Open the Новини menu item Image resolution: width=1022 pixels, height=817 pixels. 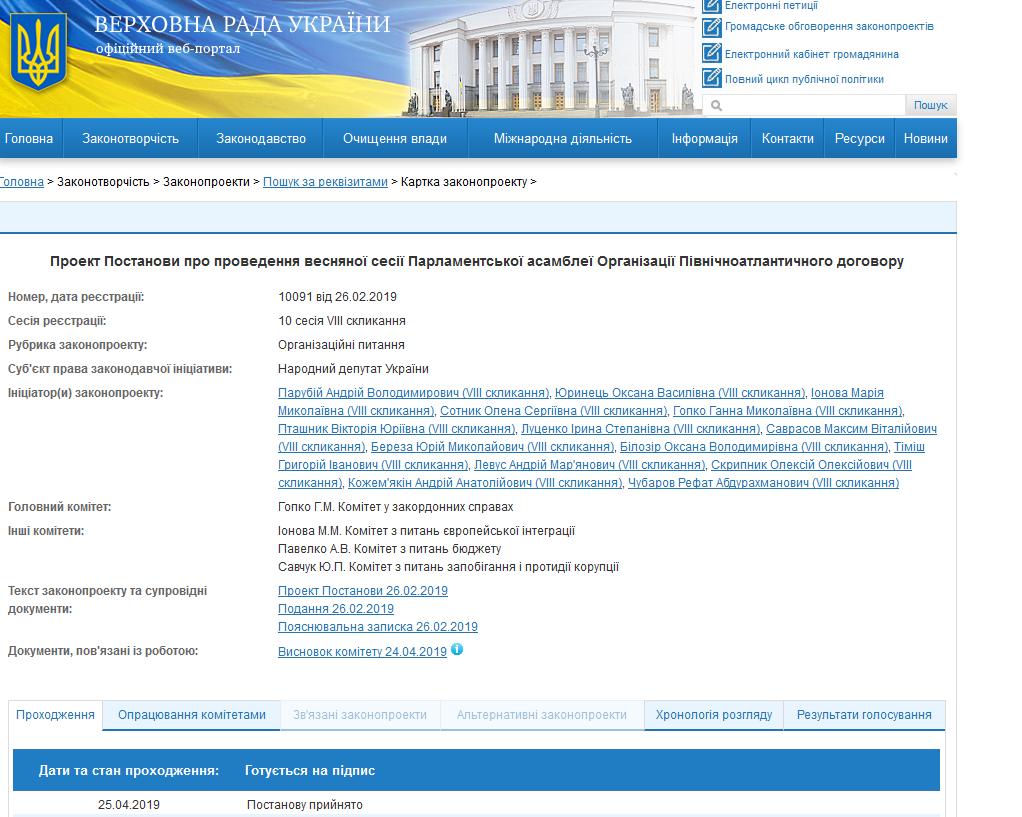(926, 138)
